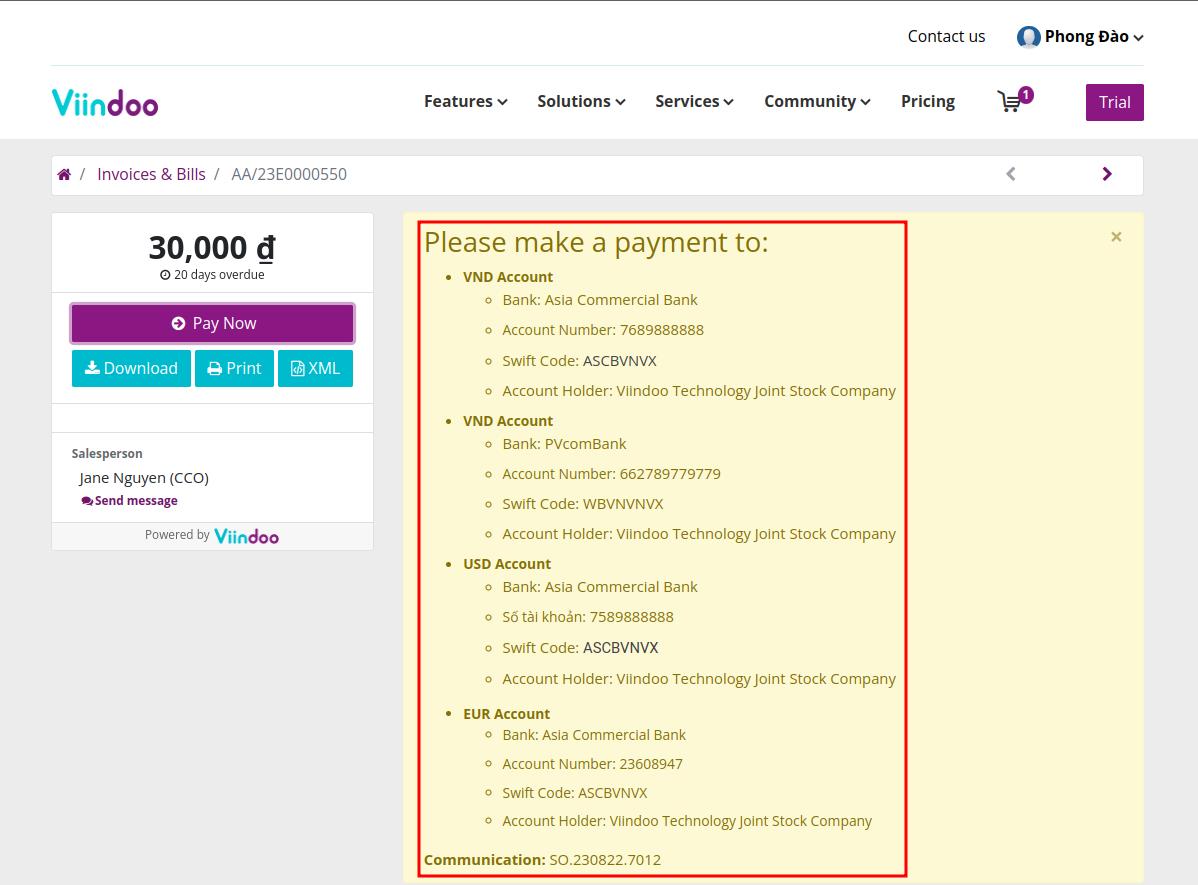Click the Trial button
Screen dimensions: 1198x885
click(1115, 102)
